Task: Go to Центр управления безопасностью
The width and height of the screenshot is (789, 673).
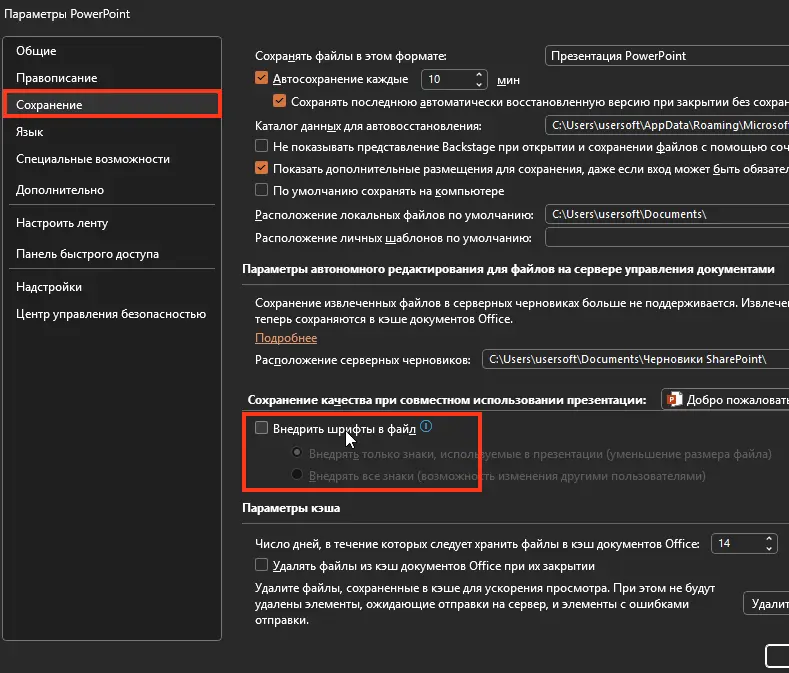Action: pos(110,314)
